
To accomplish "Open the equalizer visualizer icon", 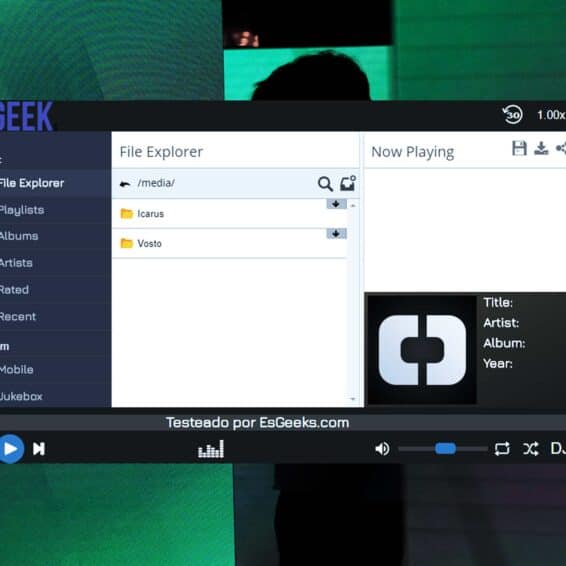I will (x=211, y=449).
